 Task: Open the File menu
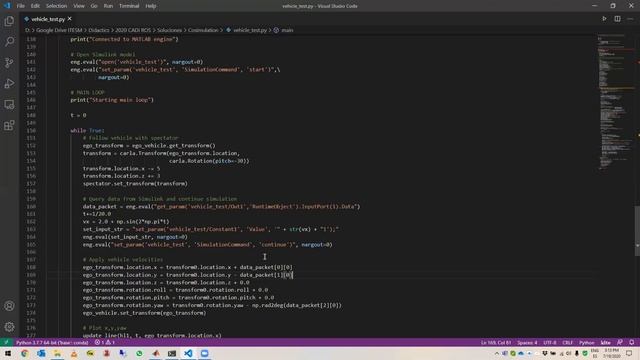click(x=20, y=6)
